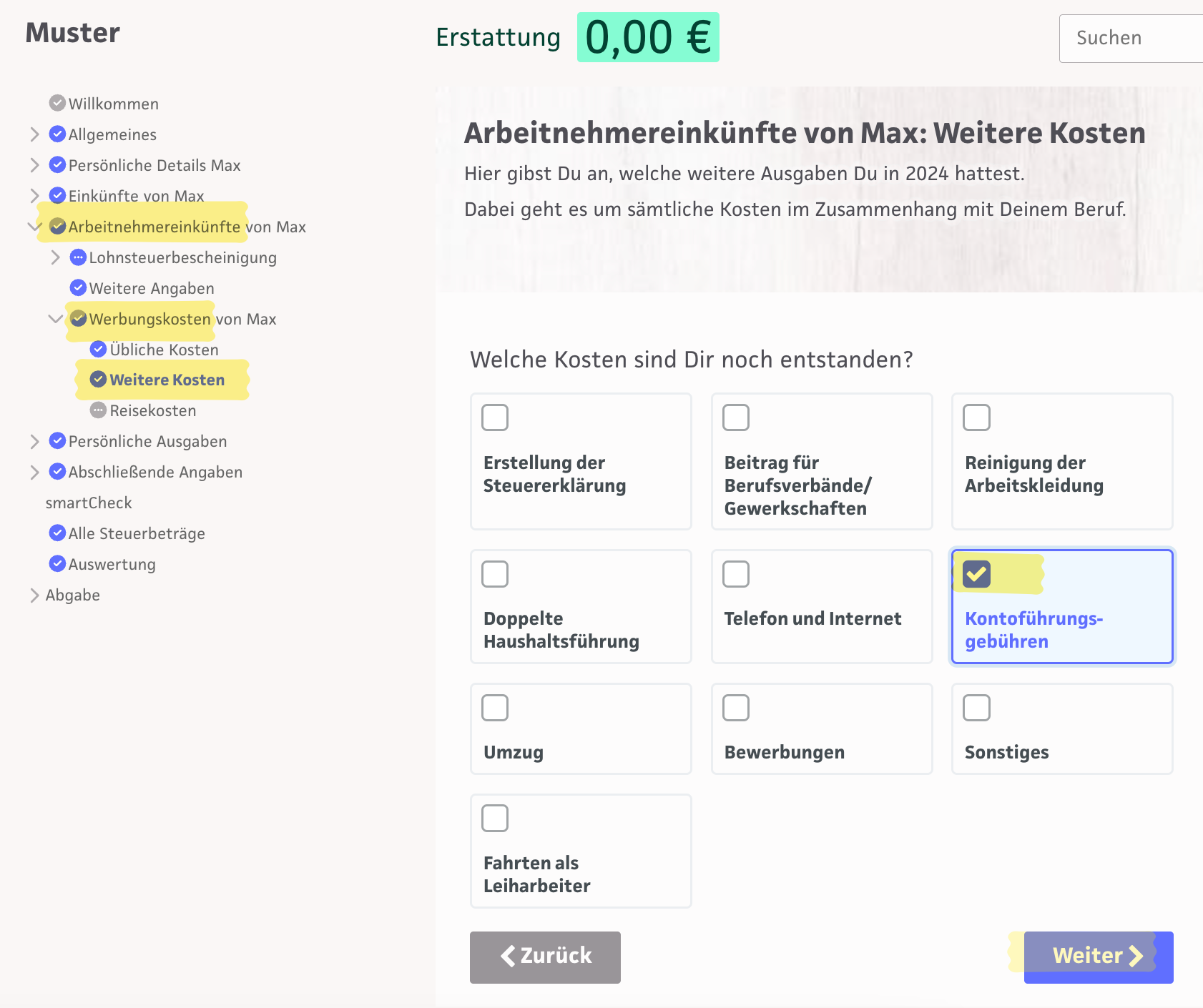The width and height of the screenshot is (1203, 1008).
Task: Click the checkmark icon next to Auswertung
Action: pyautogui.click(x=57, y=564)
